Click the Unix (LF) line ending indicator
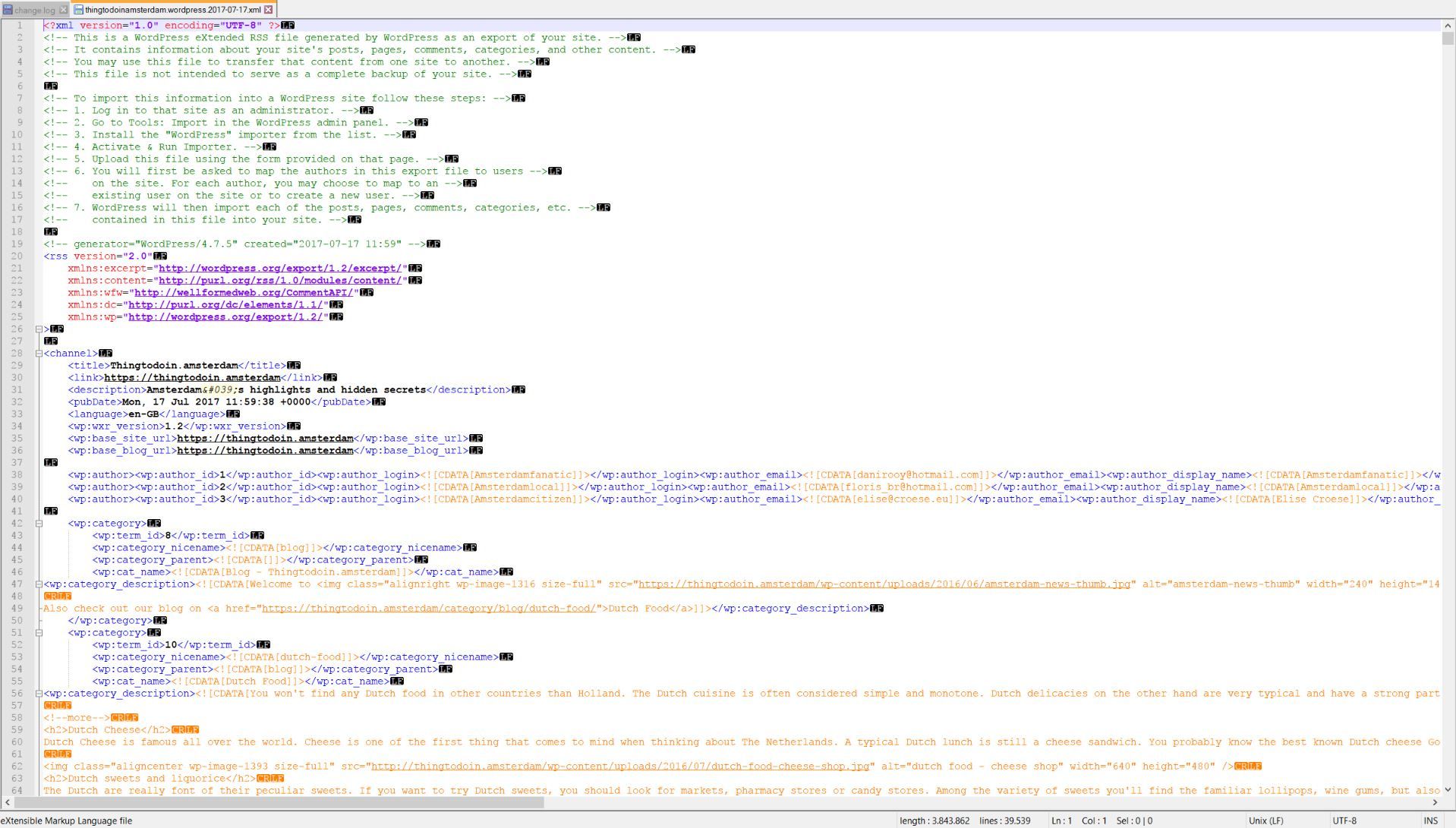This screenshot has height=828, width=1456. [1265, 820]
